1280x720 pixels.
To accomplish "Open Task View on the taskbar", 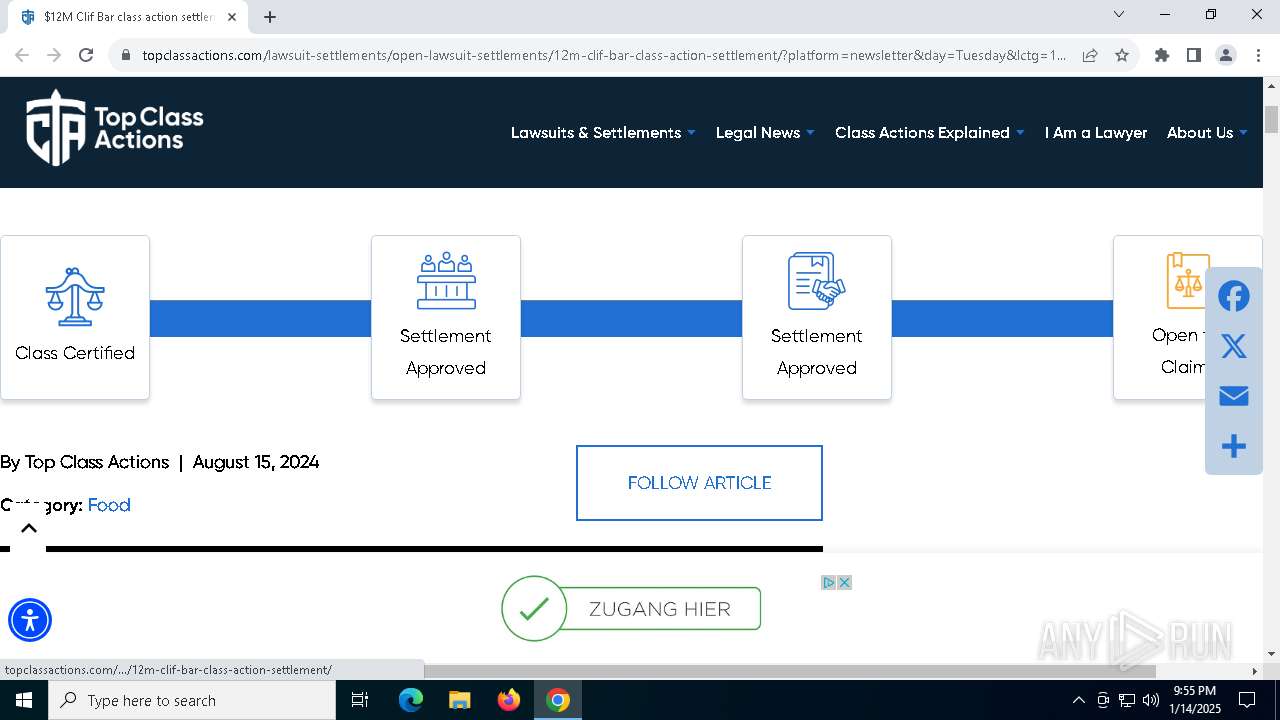I will click(360, 700).
